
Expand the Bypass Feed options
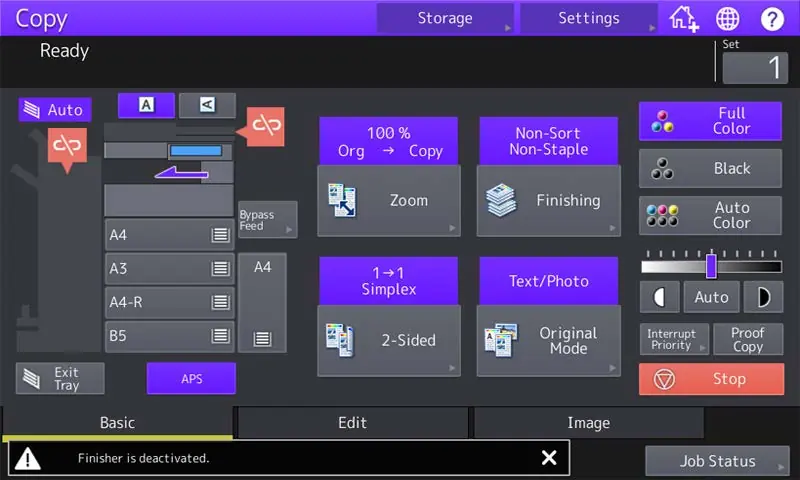(x=267, y=220)
